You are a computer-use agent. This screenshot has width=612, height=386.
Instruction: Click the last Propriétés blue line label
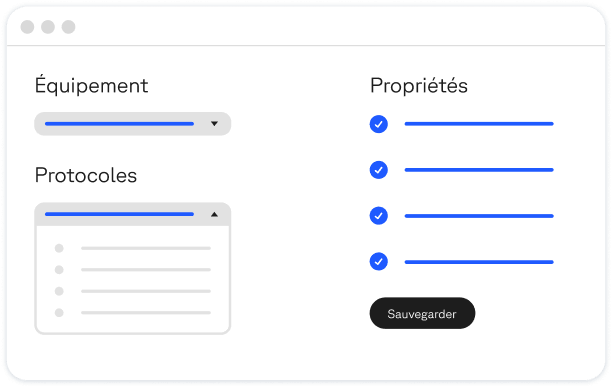tap(479, 262)
